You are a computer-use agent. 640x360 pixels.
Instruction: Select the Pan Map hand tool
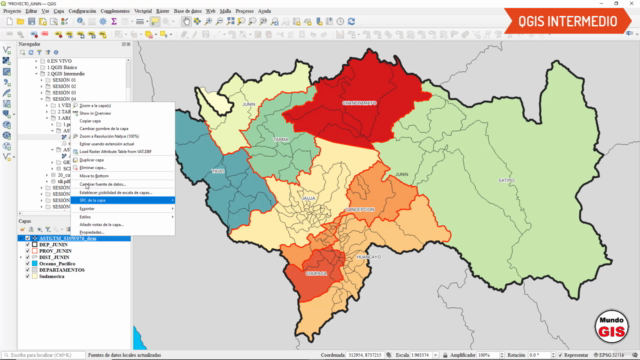(186, 22)
